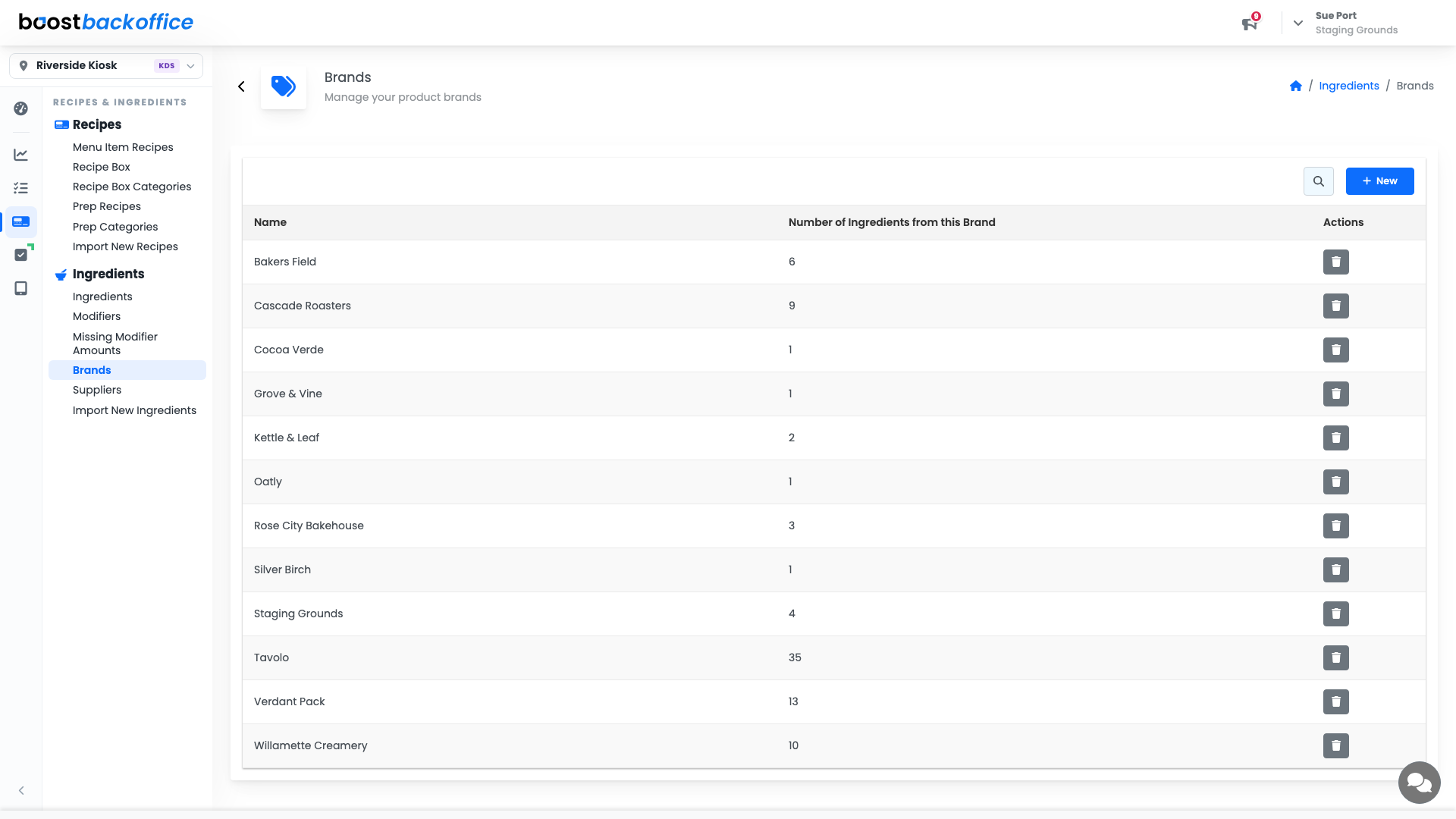This screenshot has height=819, width=1456.
Task: Open the checklist sidebar icon with green badge
Action: point(22,254)
